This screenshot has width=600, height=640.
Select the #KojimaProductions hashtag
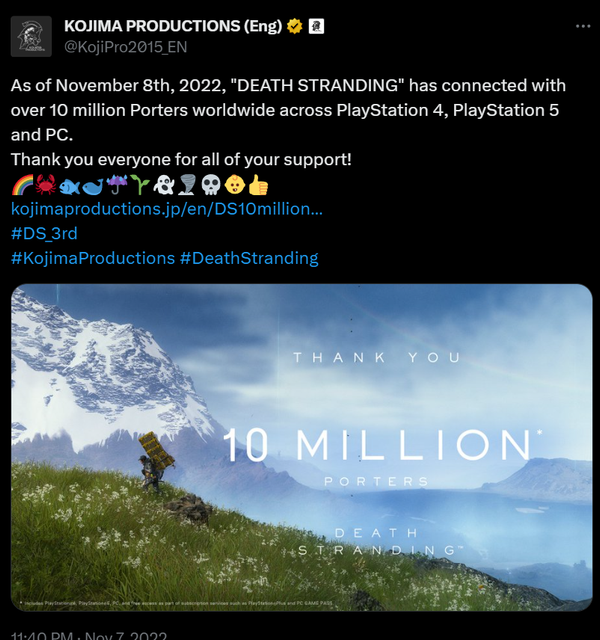tap(93, 258)
